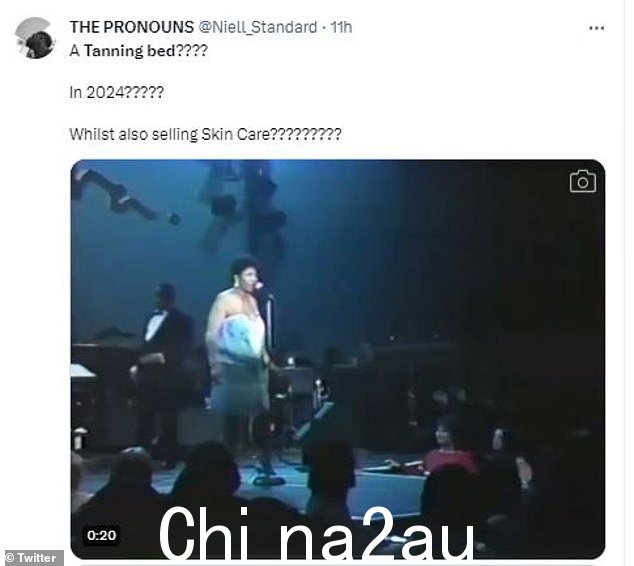The width and height of the screenshot is (634, 566).
Task: Click the 11h timestamp
Action: coord(341,27)
